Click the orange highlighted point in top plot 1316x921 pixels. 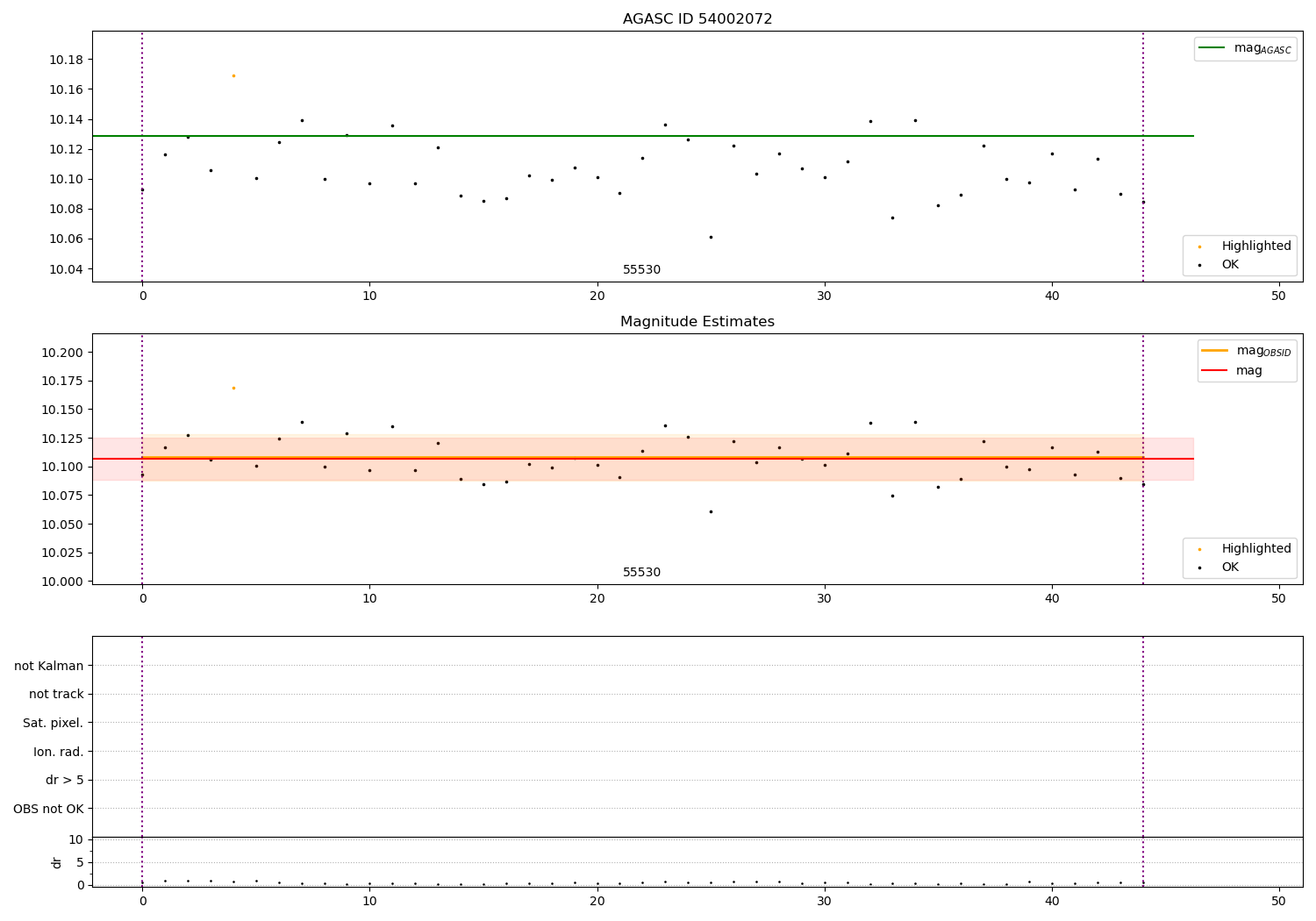tap(233, 75)
